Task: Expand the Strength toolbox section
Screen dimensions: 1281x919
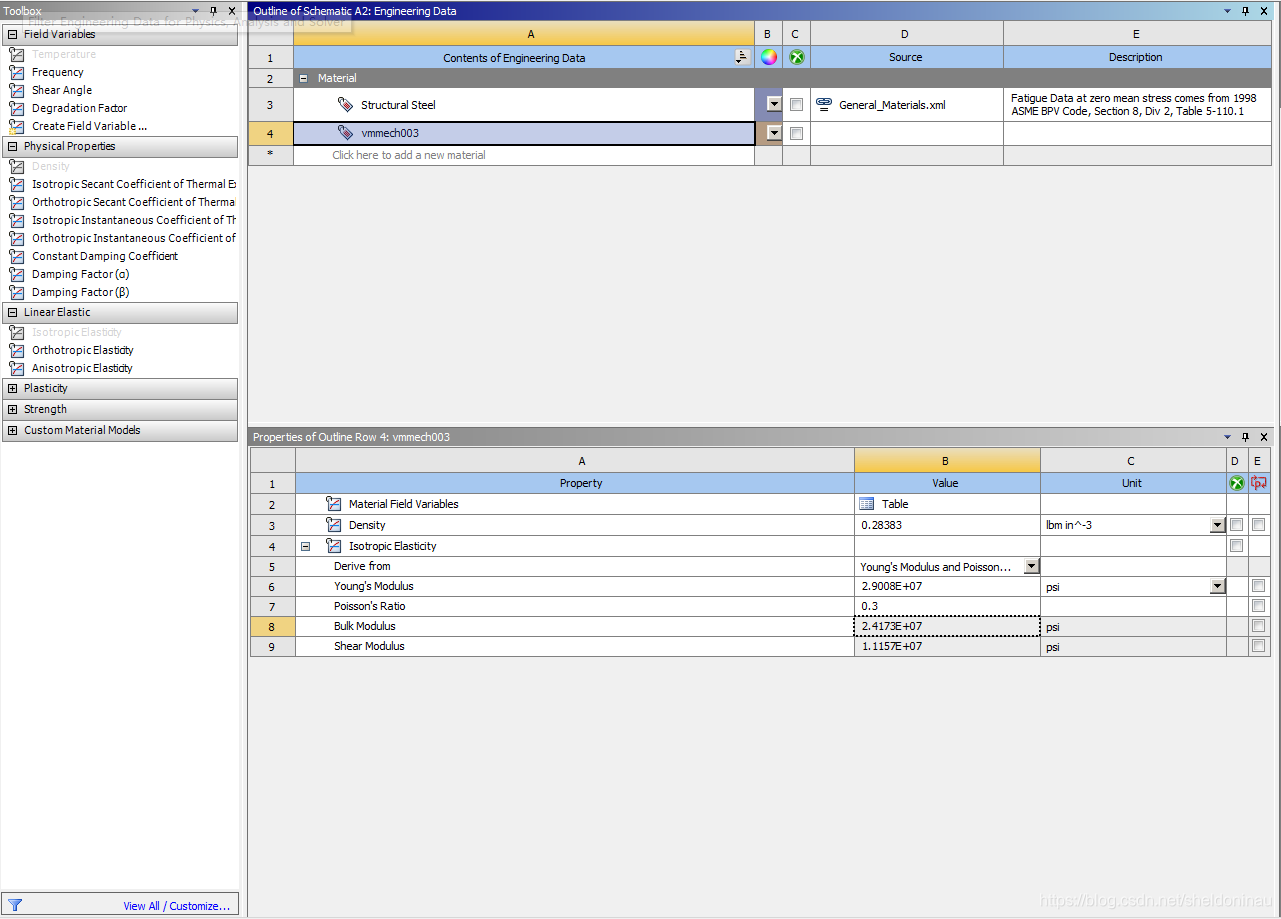Action: click(x=13, y=409)
